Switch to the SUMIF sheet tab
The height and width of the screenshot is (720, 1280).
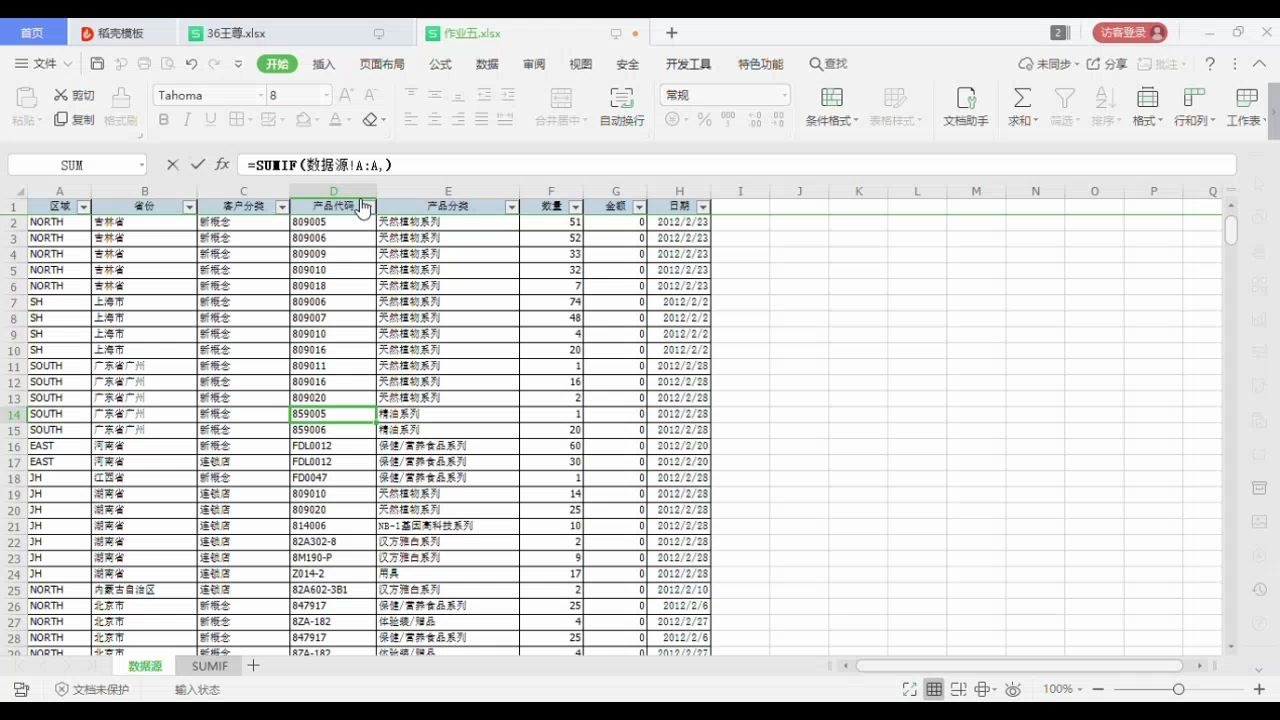[209, 665]
